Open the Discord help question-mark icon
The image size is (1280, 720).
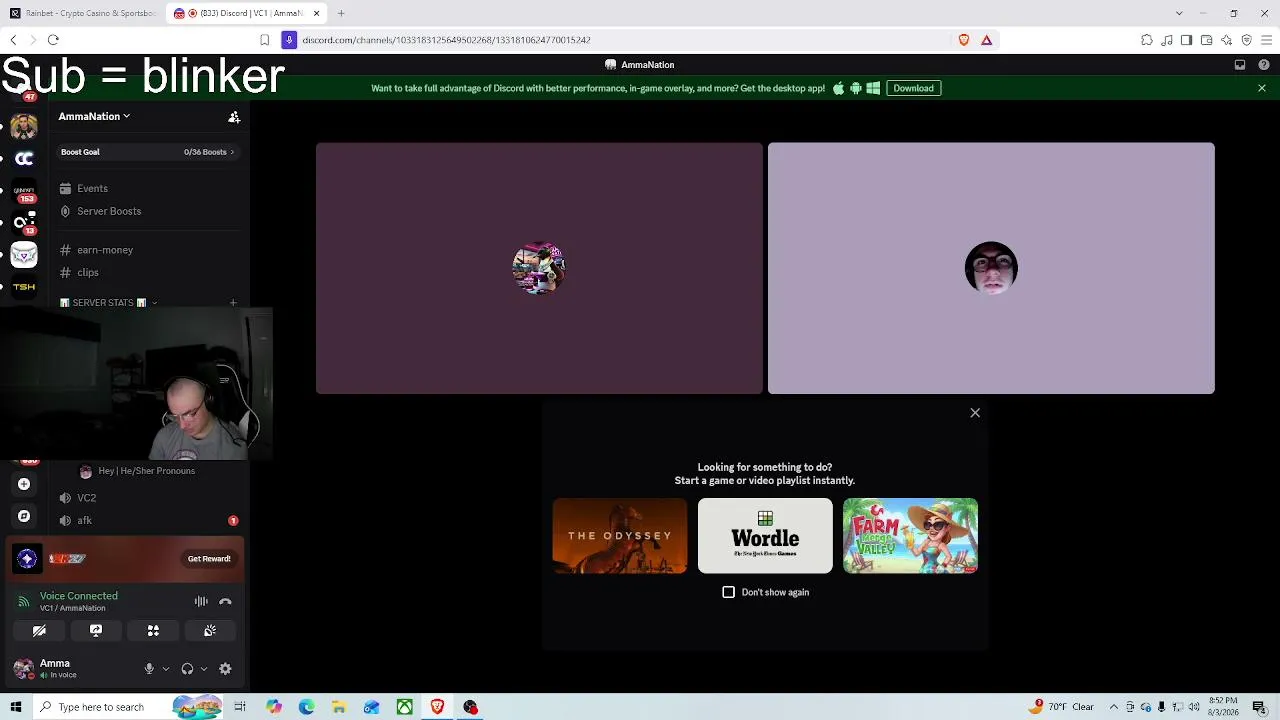(1264, 65)
